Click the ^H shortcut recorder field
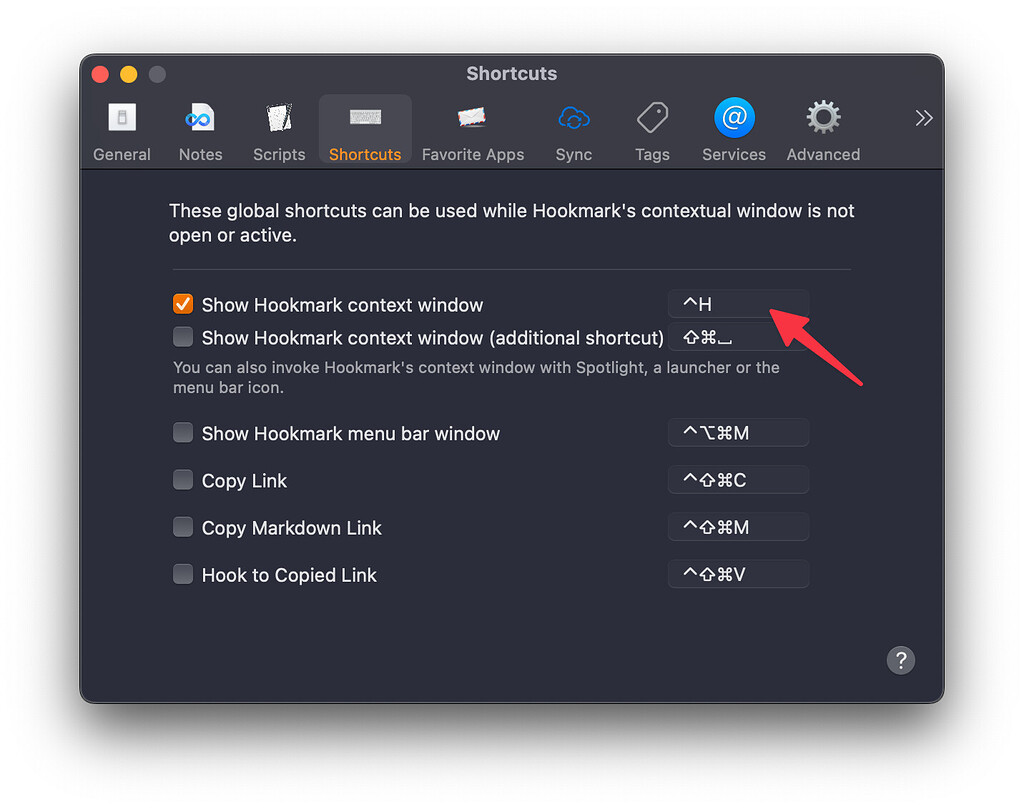 tap(738, 303)
